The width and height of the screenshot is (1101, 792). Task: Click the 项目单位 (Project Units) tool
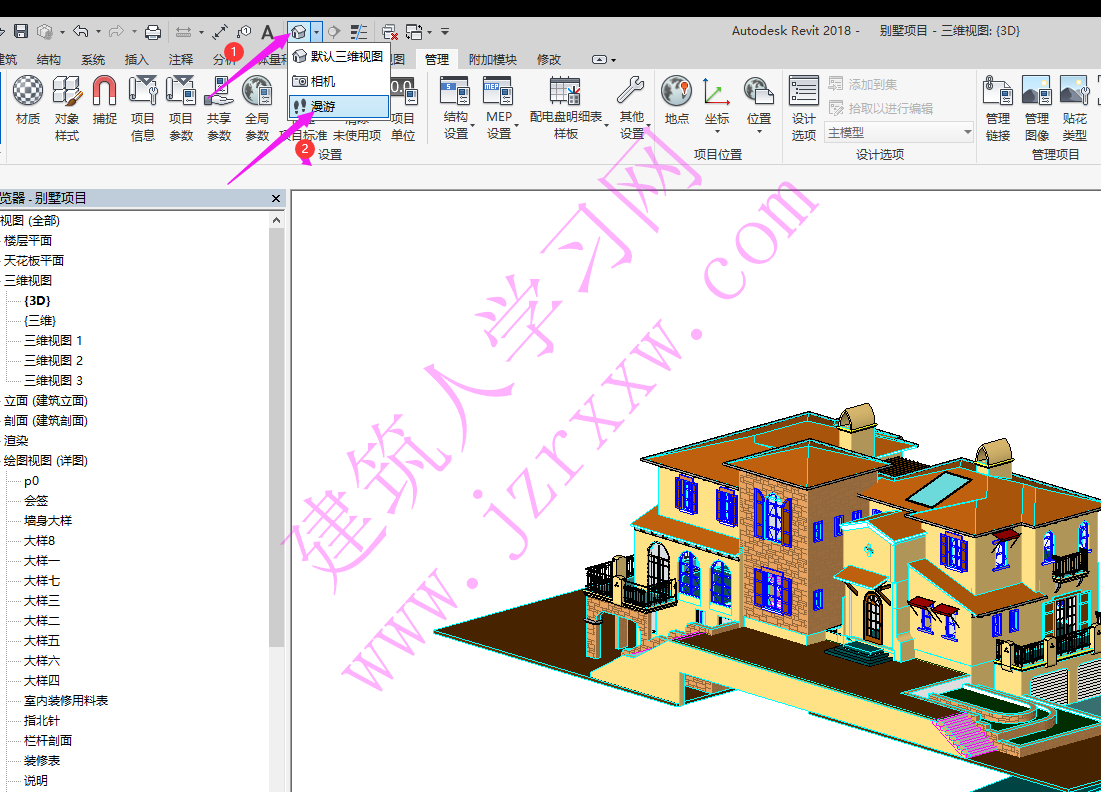click(x=404, y=109)
